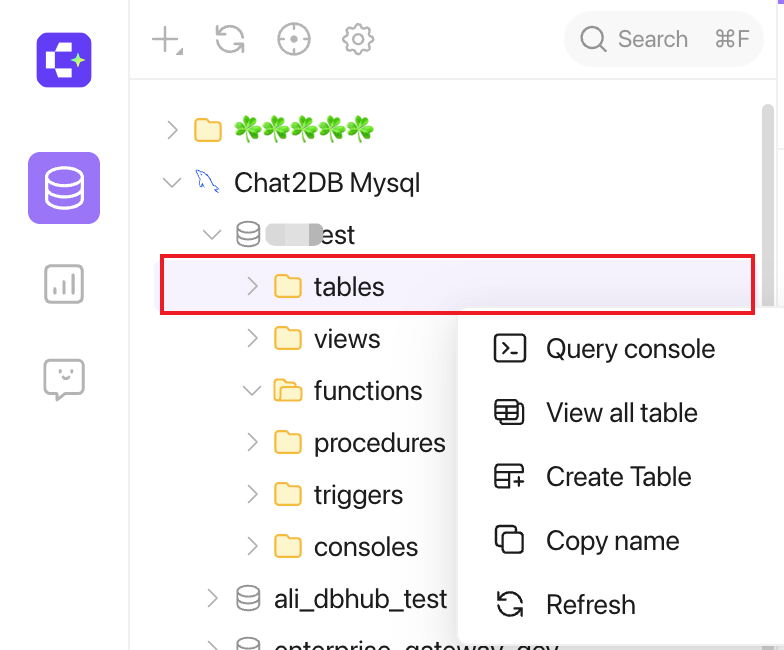Select the ali_dbhub_test tree item
784x650 pixels.
(x=360, y=599)
